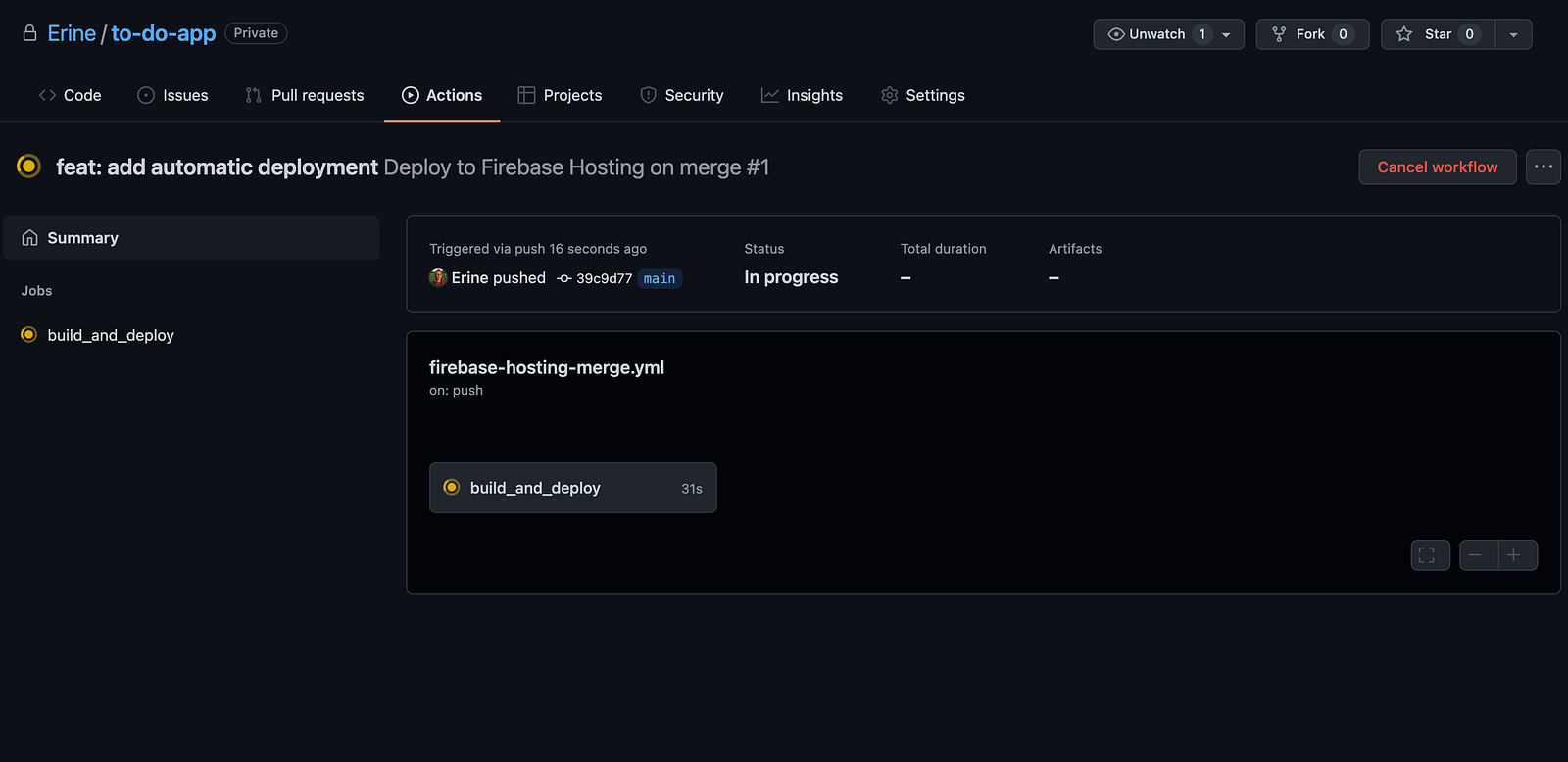This screenshot has height=762, width=1568.
Task: Click Erine's avatar in the trigger info
Action: point(438,278)
